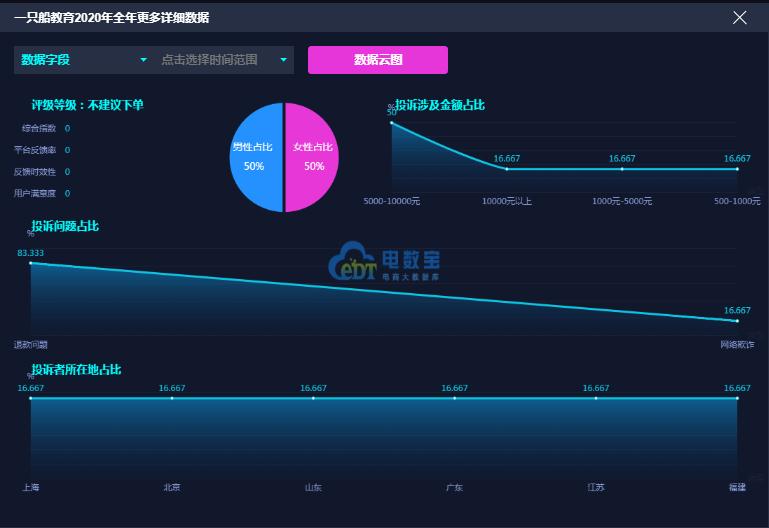Close the 一只船教育 detail dialog
This screenshot has width=769, height=528.
tap(740, 17)
